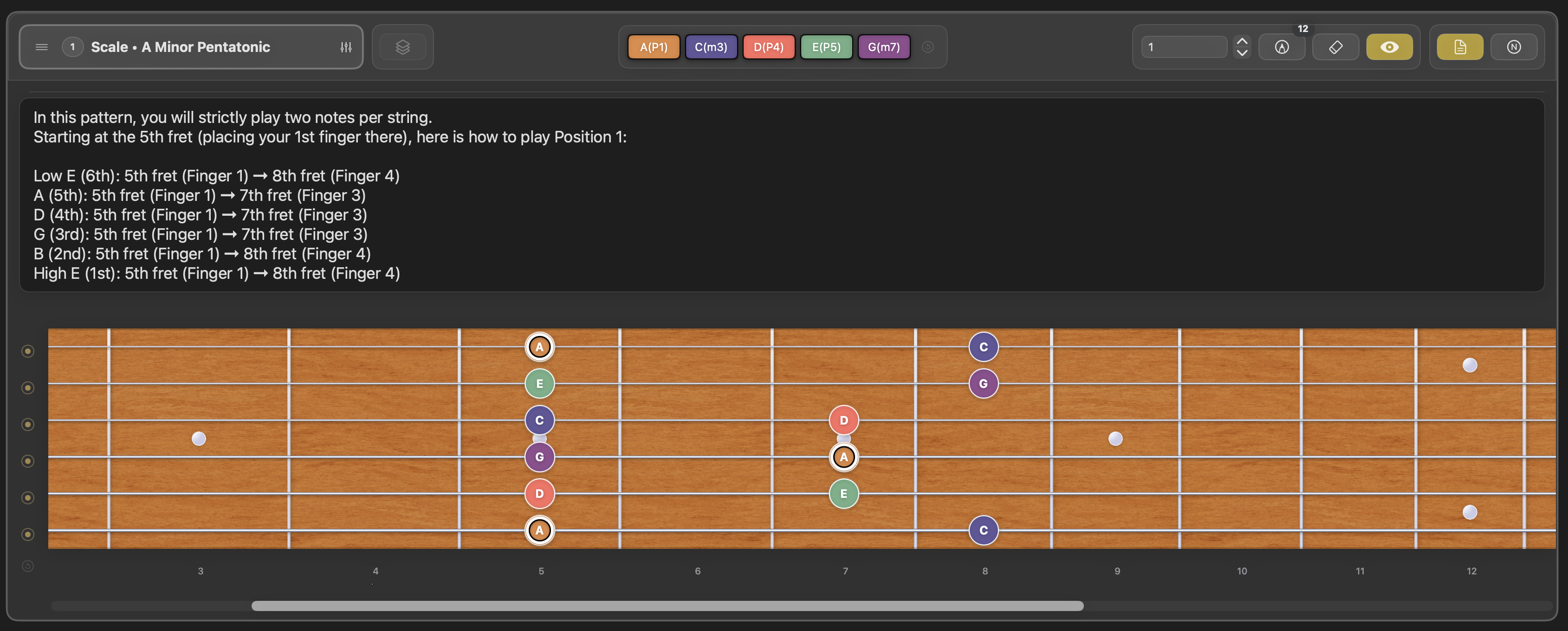
Task: Open the hamburger menu beside Scale title
Action: [x=41, y=47]
